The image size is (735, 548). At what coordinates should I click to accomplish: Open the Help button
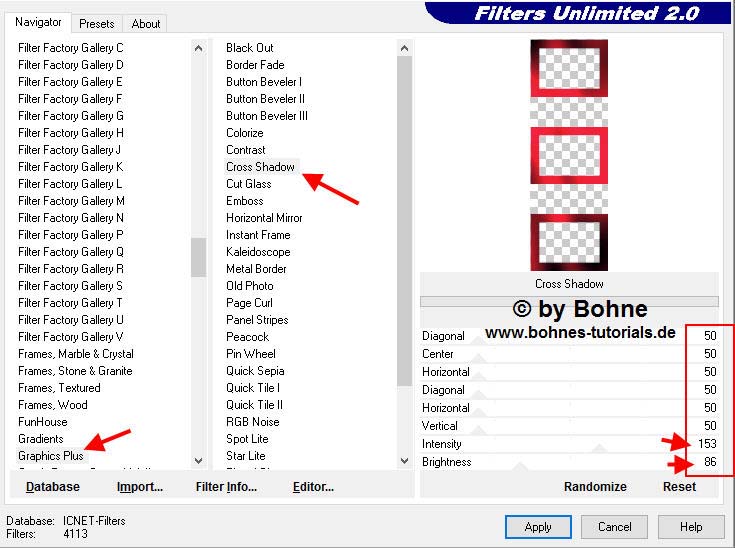click(x=691, y=527)
